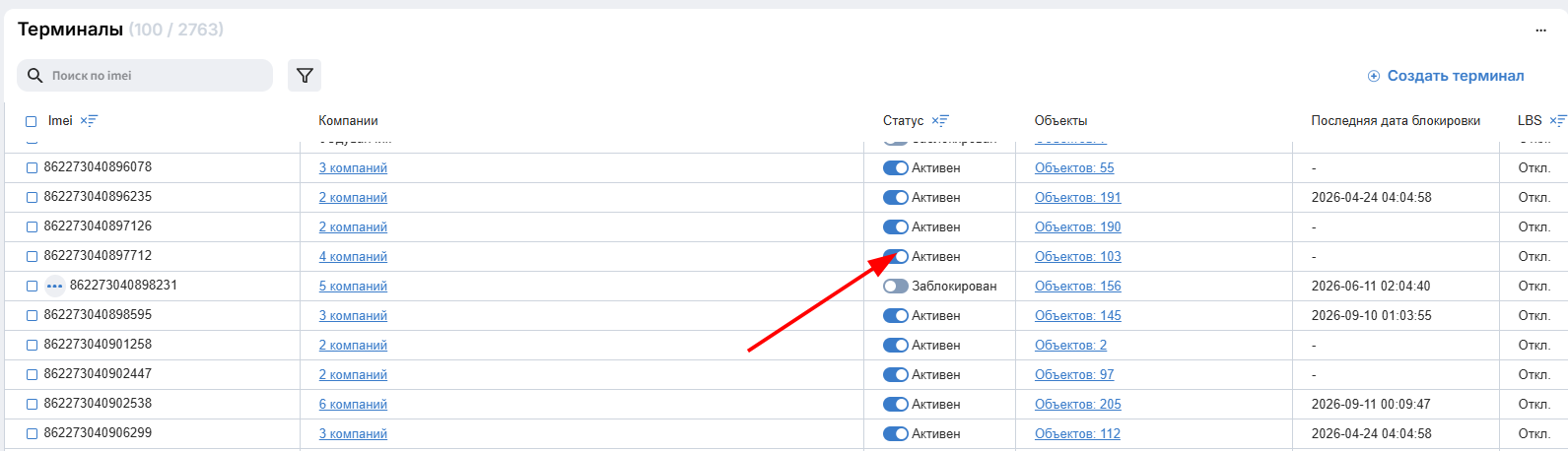Click block date 2026-09-10 01:03:55
This screenshot has height=451, width=1568.
click(x=1371, y=316)
